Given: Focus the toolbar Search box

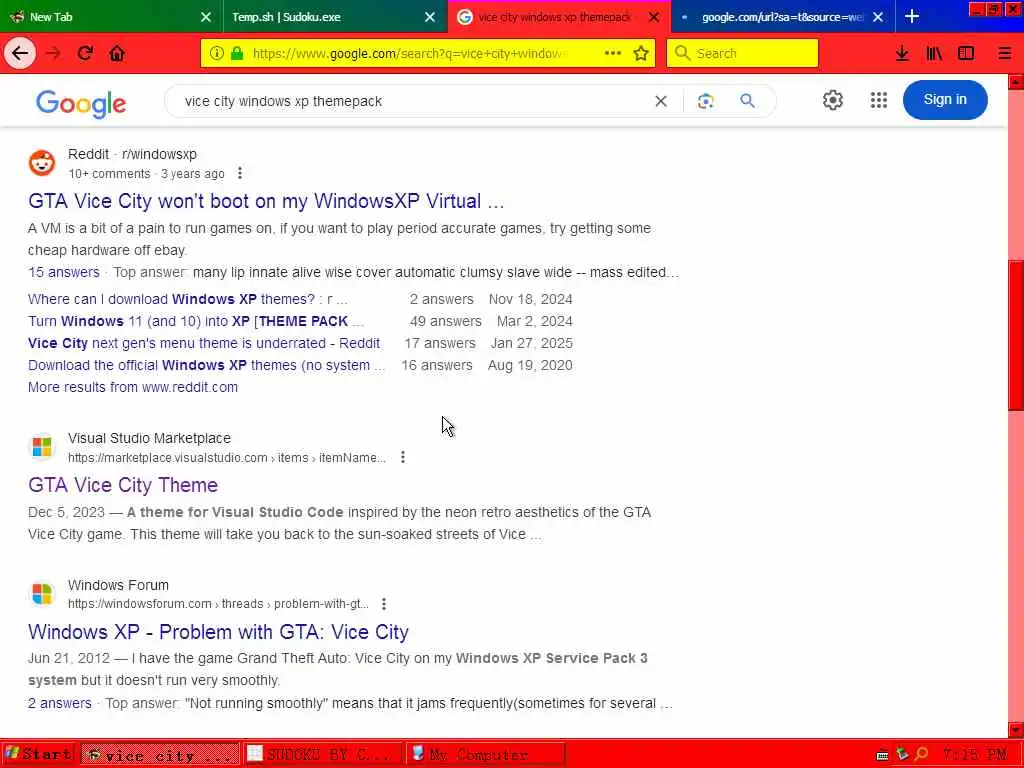Looking at the screenshot, I should click(743, 53).
